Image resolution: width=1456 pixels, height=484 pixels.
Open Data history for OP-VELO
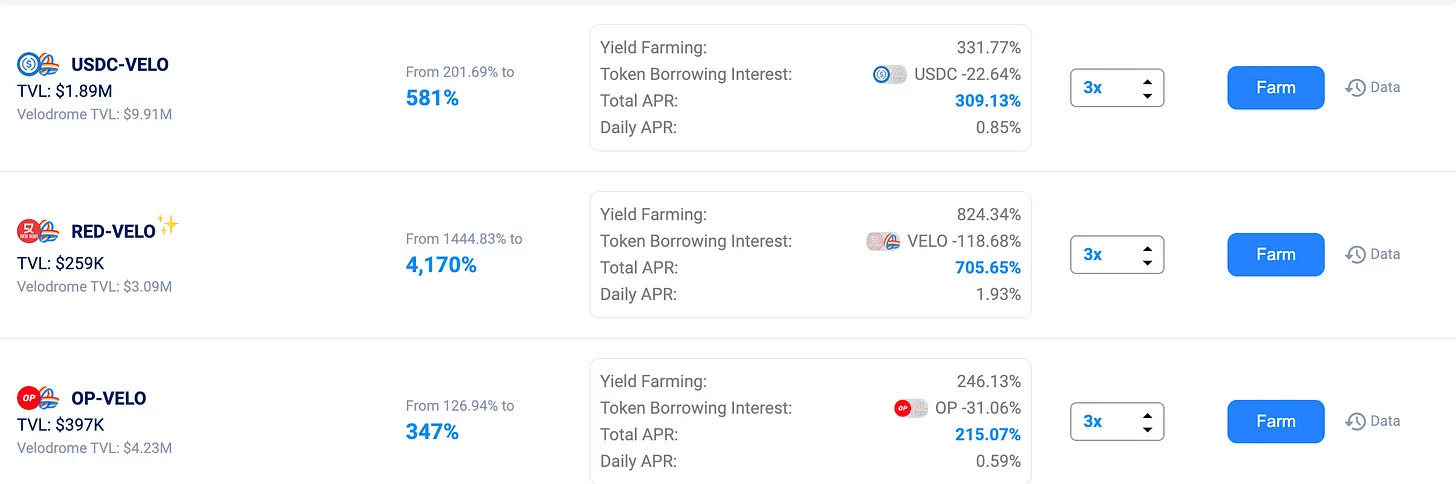(x=1372, y=421)
